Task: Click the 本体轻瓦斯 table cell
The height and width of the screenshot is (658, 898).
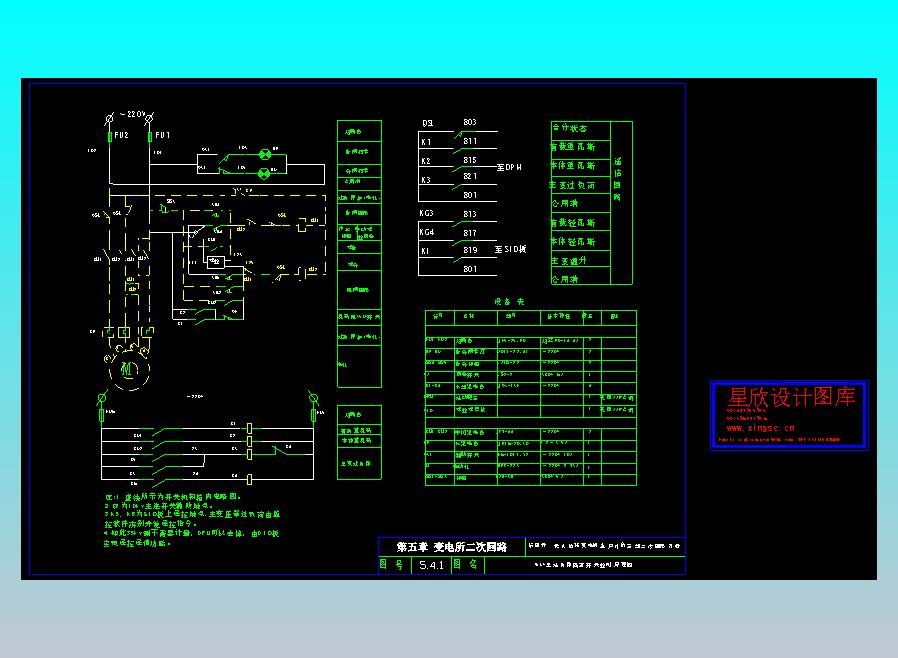Action: pos(581,241)
